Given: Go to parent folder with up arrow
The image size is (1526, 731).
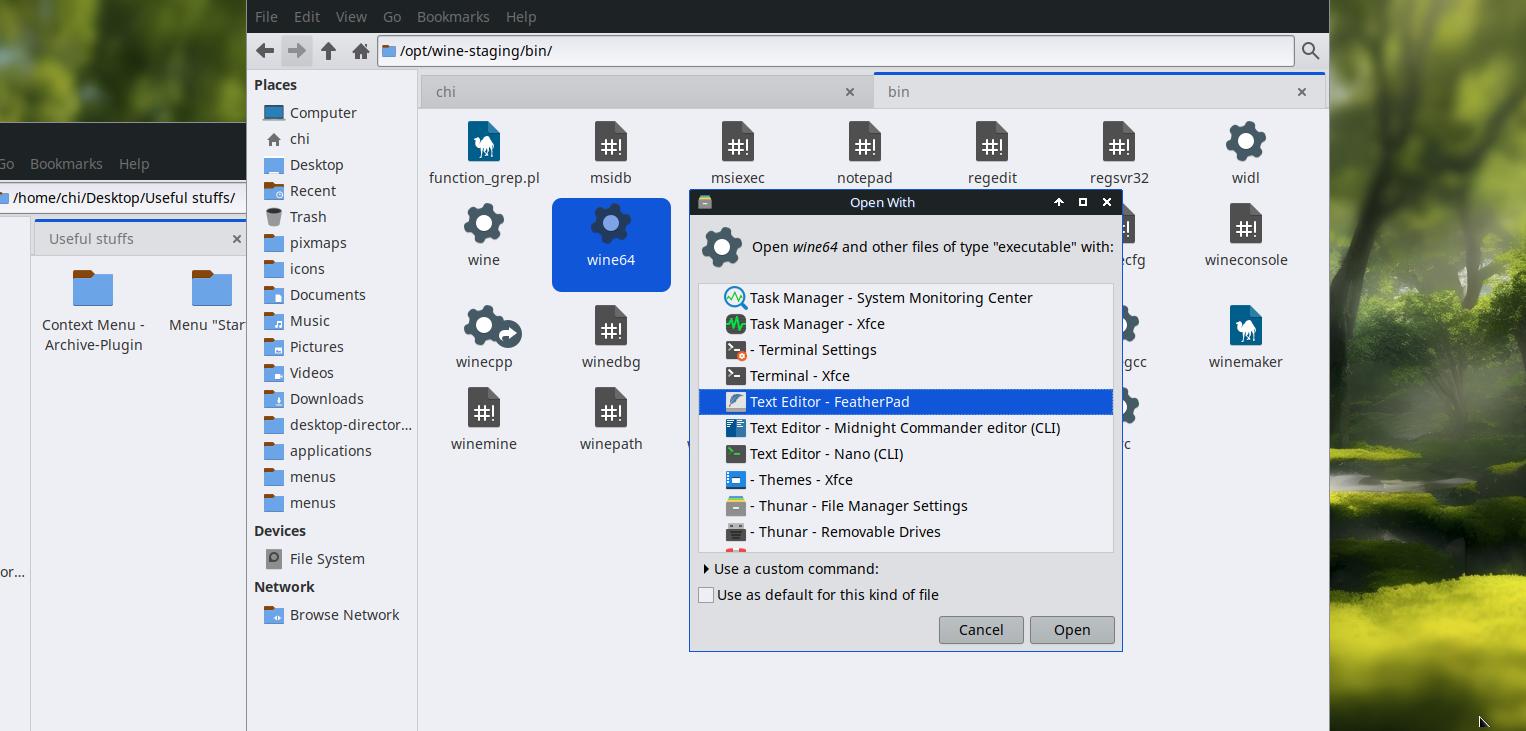Looking at the screenshot, I should [x=329, y=51].
